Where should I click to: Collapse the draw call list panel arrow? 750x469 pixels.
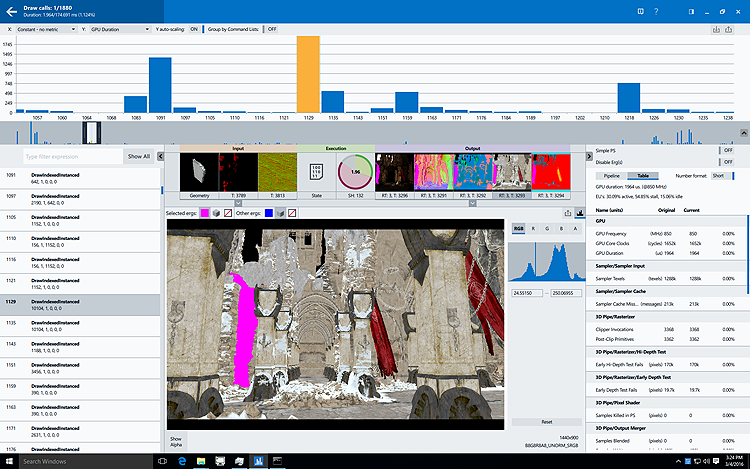pos(161,156)
